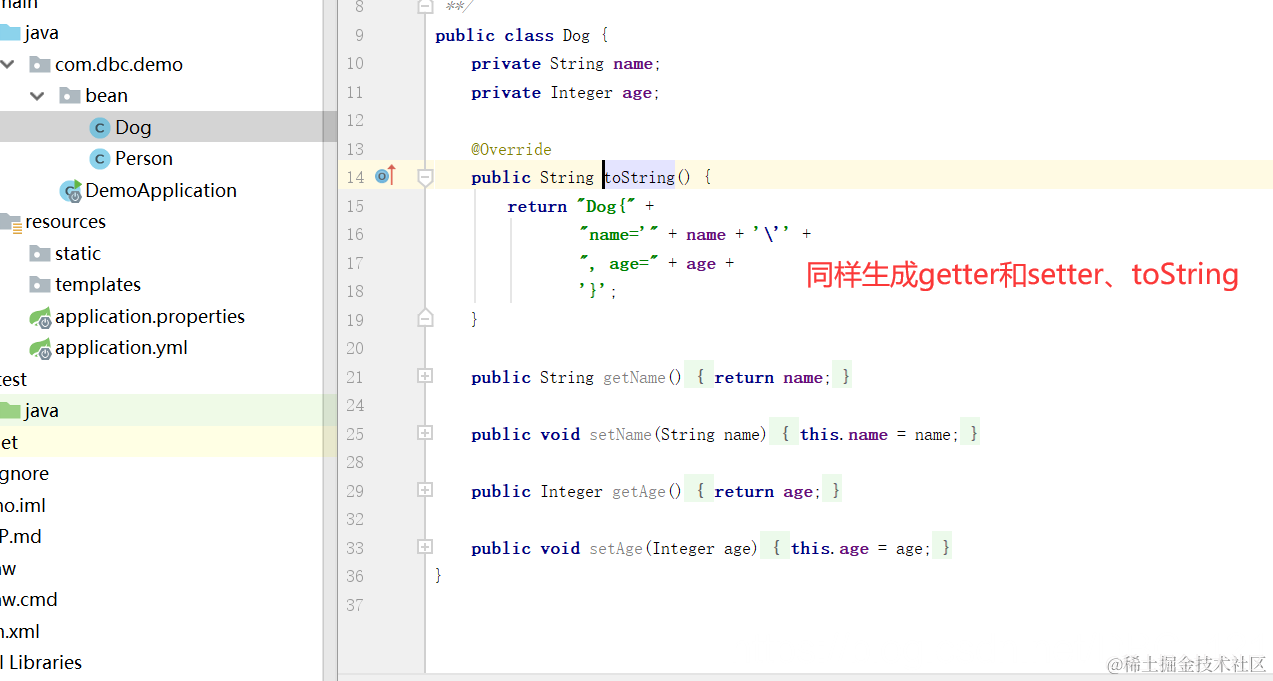
Task: Collapse the com.dbc.demo package chevron
Action: pyautogui.click(x=8, y=64)
